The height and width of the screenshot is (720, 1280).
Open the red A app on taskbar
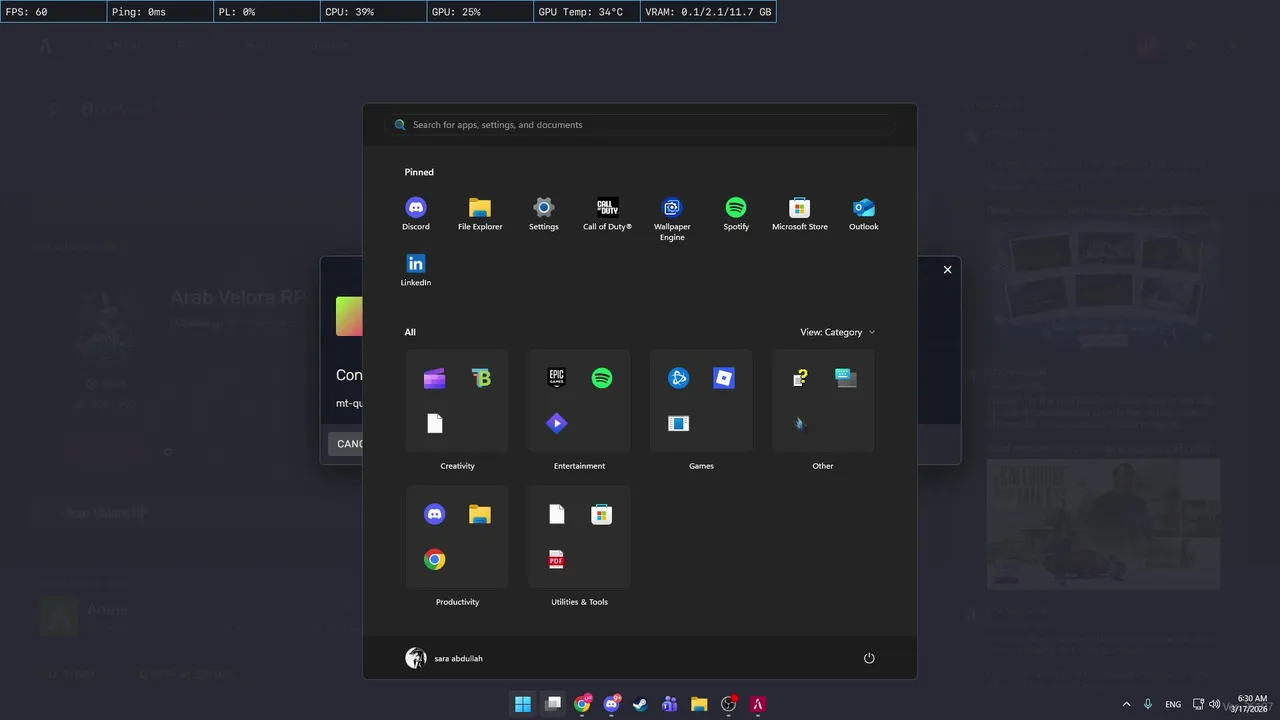coord(758,704)
